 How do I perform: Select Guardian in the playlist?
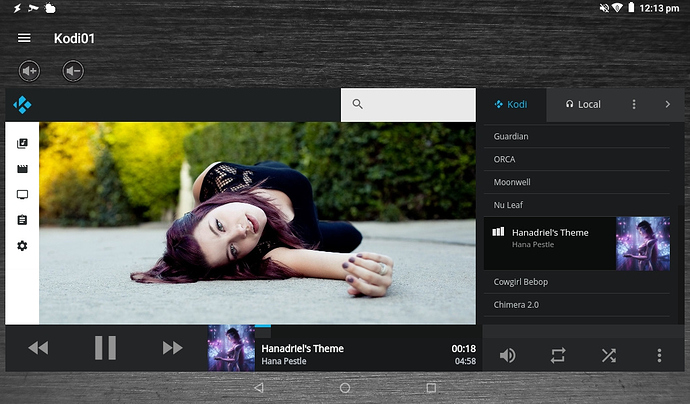(x=576, y=136)
